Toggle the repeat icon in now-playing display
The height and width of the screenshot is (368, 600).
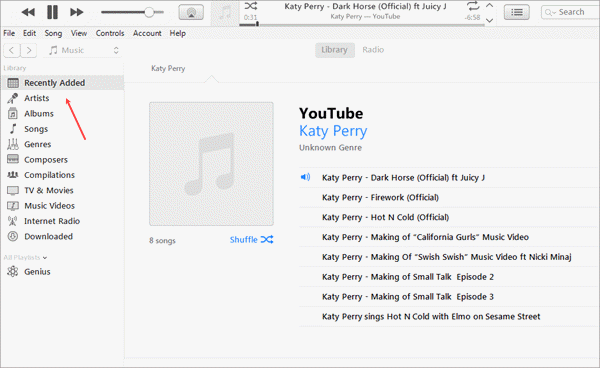pos(473,6)
